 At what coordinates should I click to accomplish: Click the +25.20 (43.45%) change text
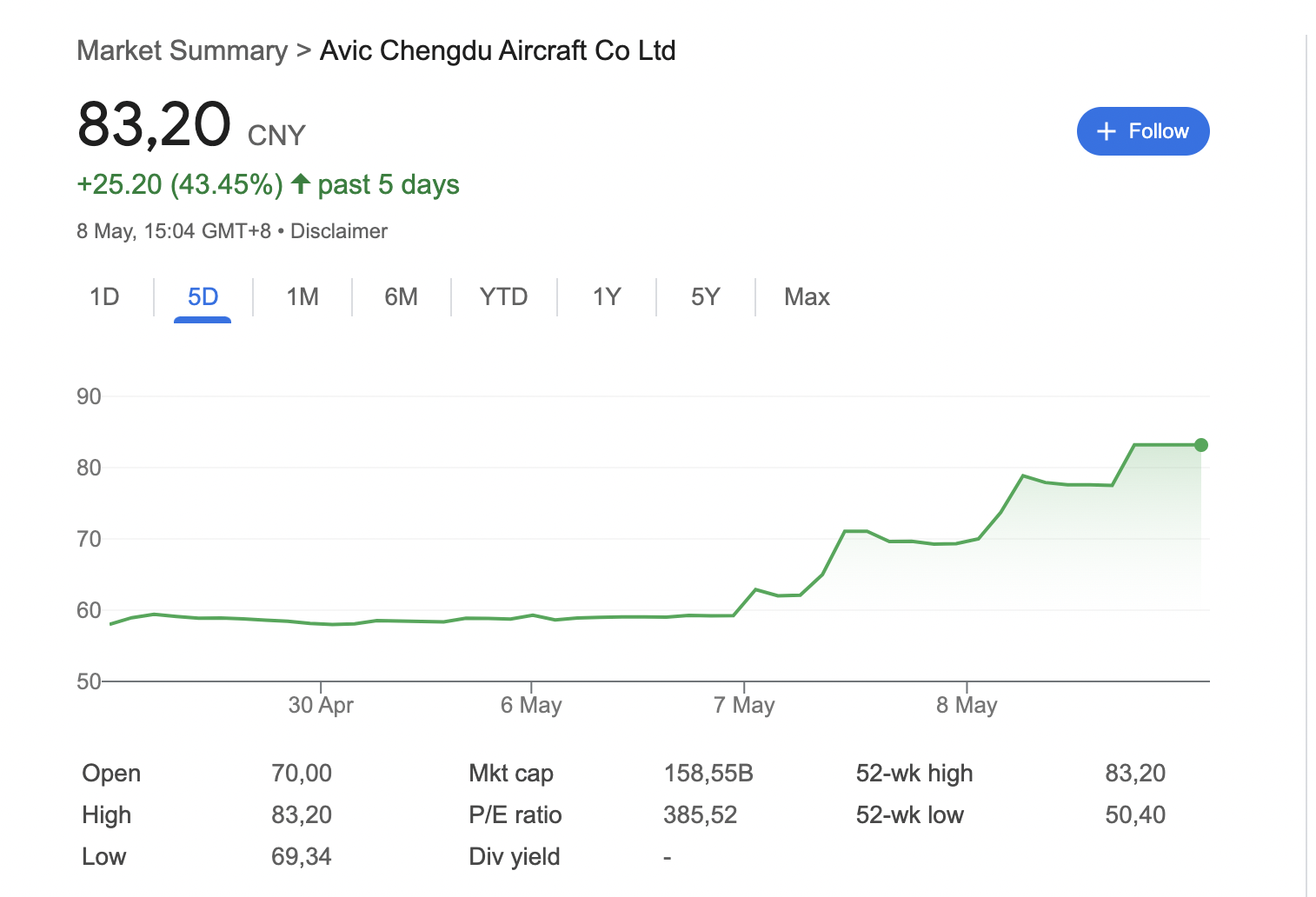[x=180, y=184]
